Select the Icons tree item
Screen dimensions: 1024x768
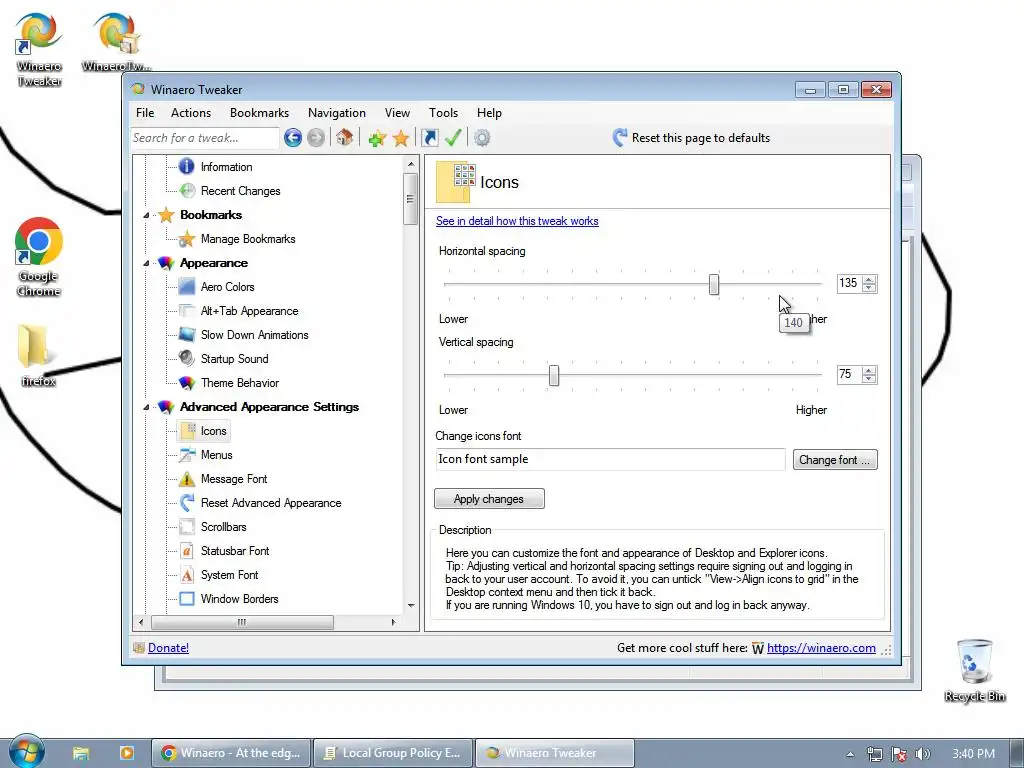click(x=204, y=431)
